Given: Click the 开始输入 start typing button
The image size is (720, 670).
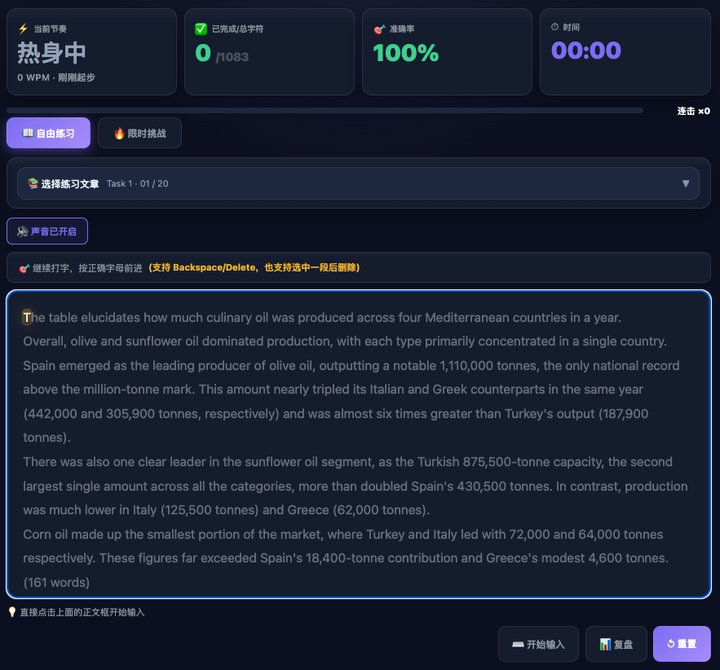Looking at the screenshot, I should [538, 644].
